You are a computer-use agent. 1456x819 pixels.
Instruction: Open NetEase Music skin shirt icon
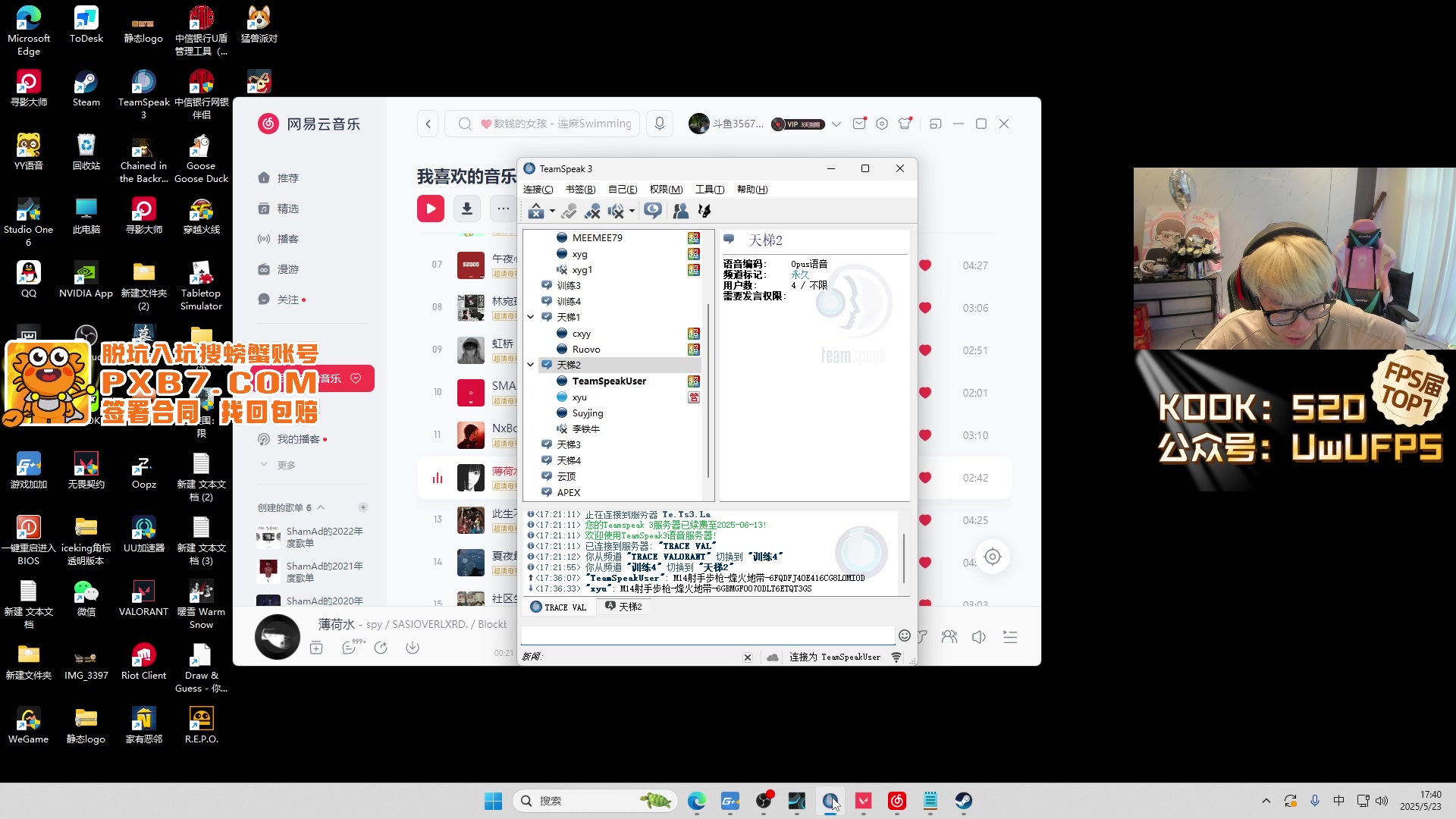click(x=905, y=124)
